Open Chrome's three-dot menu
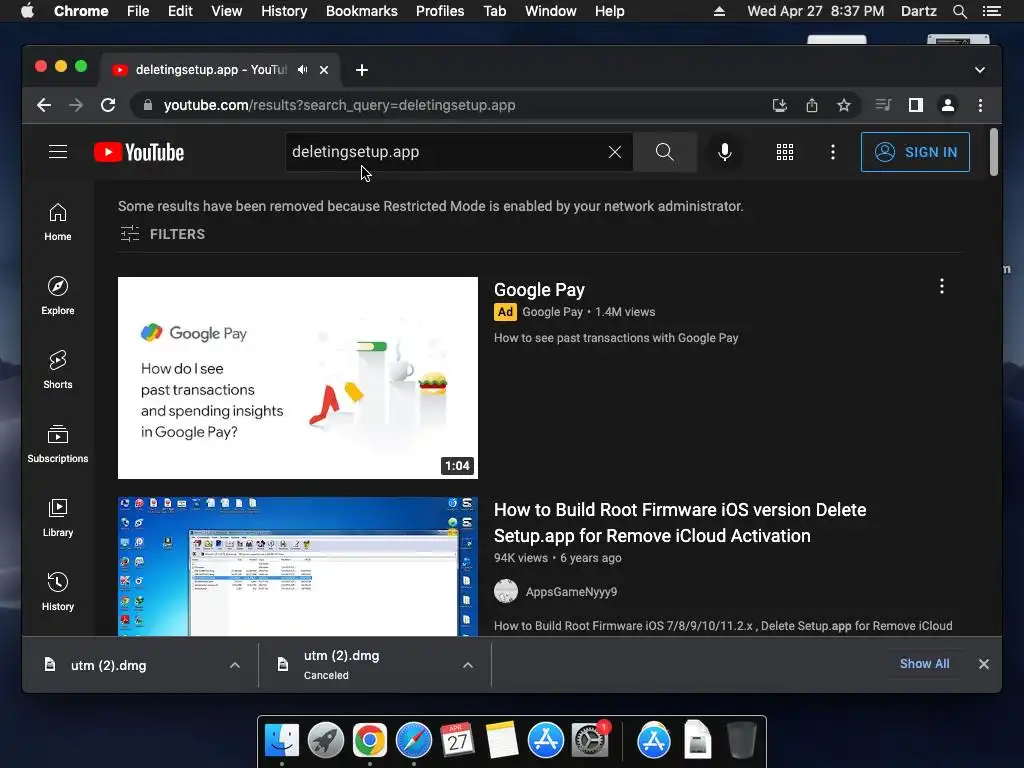1024x768 pixels. click(980, 105)
